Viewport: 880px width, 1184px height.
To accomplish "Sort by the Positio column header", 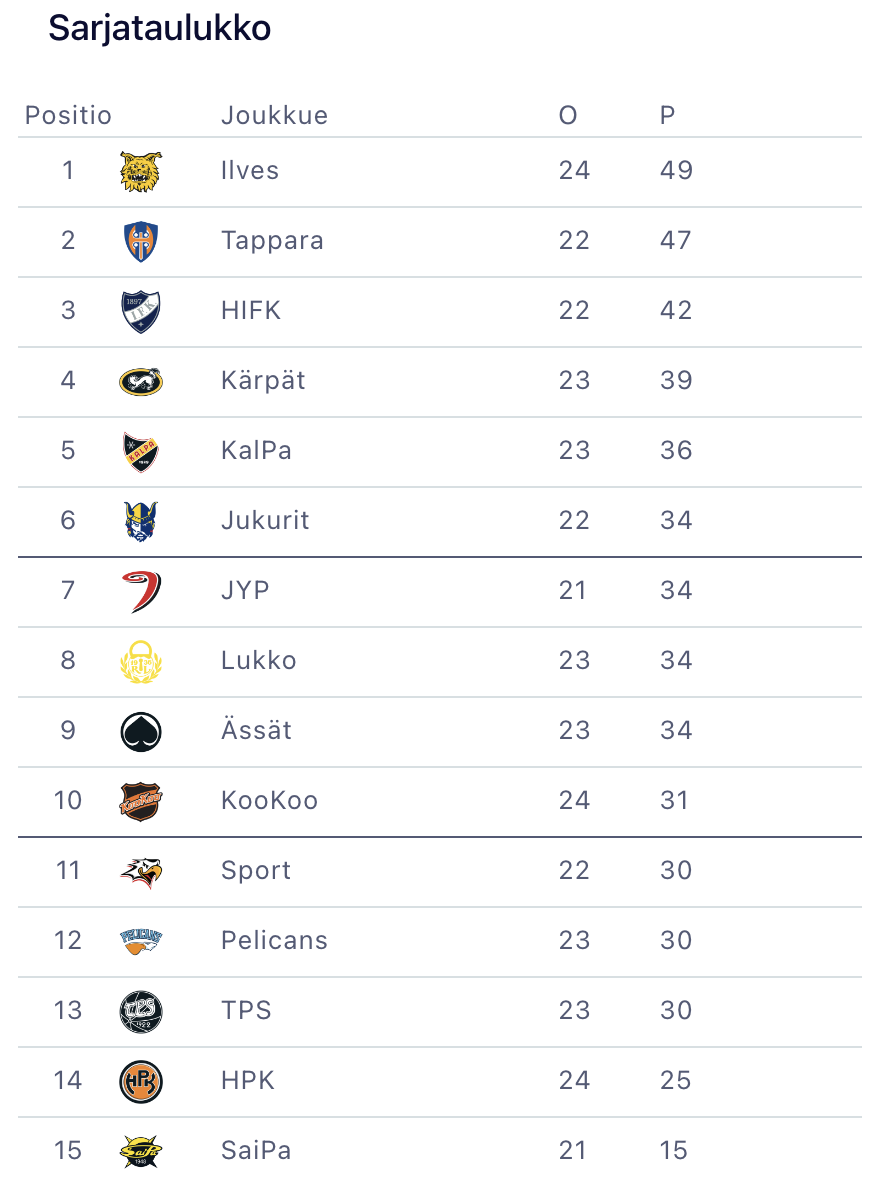I will tap(68, 116).
